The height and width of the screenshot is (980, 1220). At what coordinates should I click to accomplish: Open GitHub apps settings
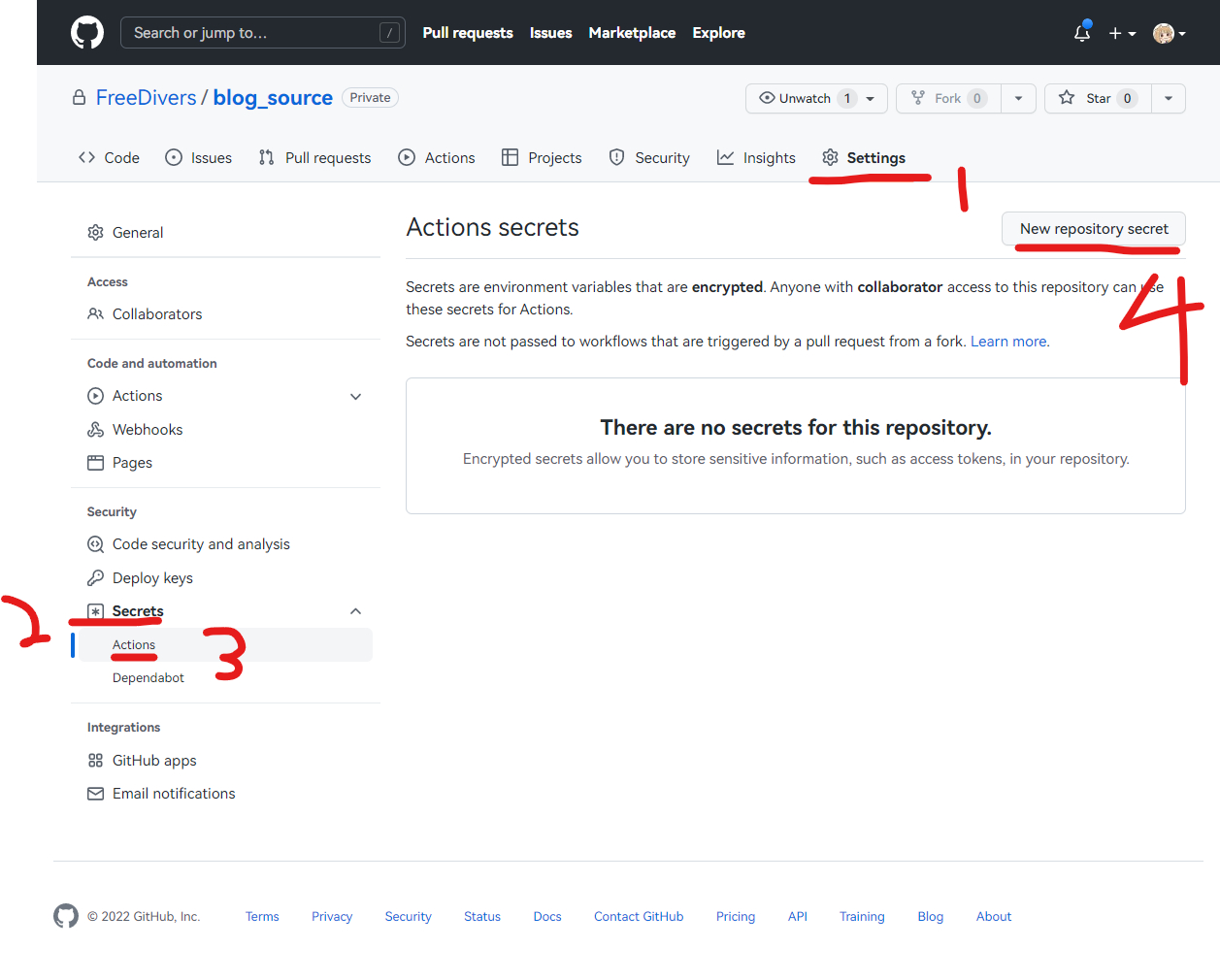pos(225,761)
